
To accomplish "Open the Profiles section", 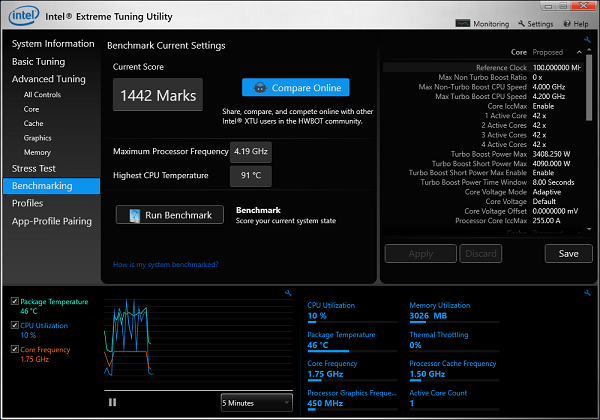I will point(27,203).
